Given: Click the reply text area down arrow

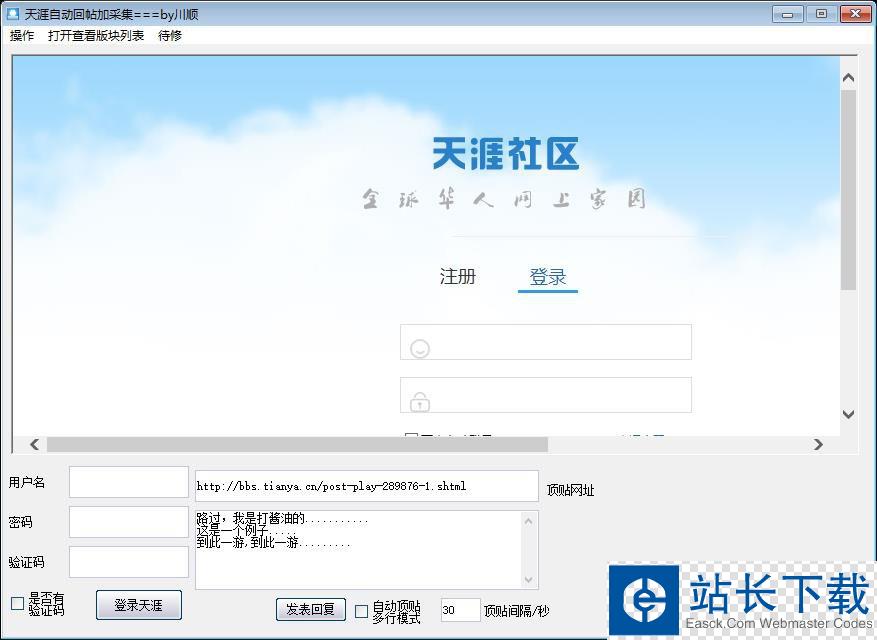Looking at the screenshot, I should 529,580.
